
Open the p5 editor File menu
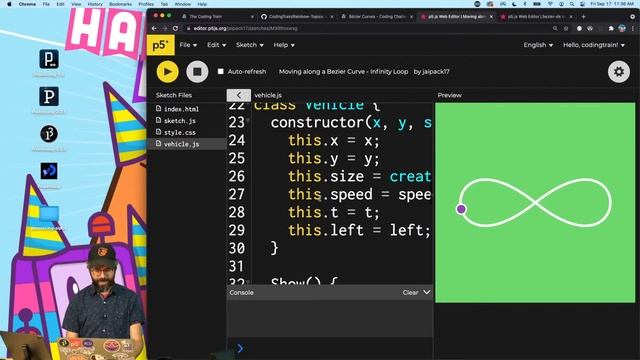[188, 45]
